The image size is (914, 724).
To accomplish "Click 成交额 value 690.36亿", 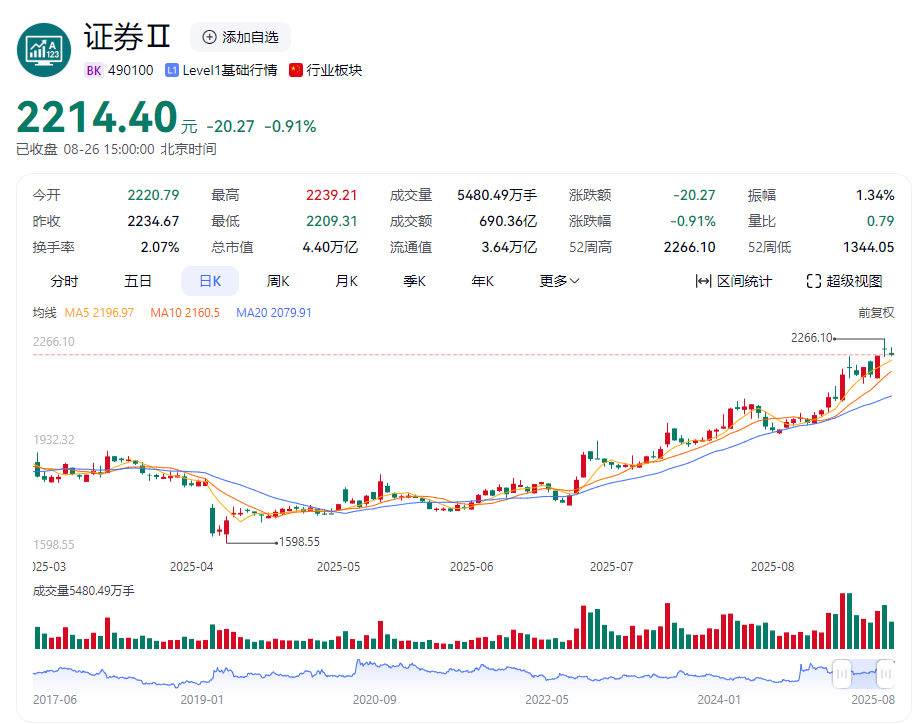I will (x=508, y=222).
